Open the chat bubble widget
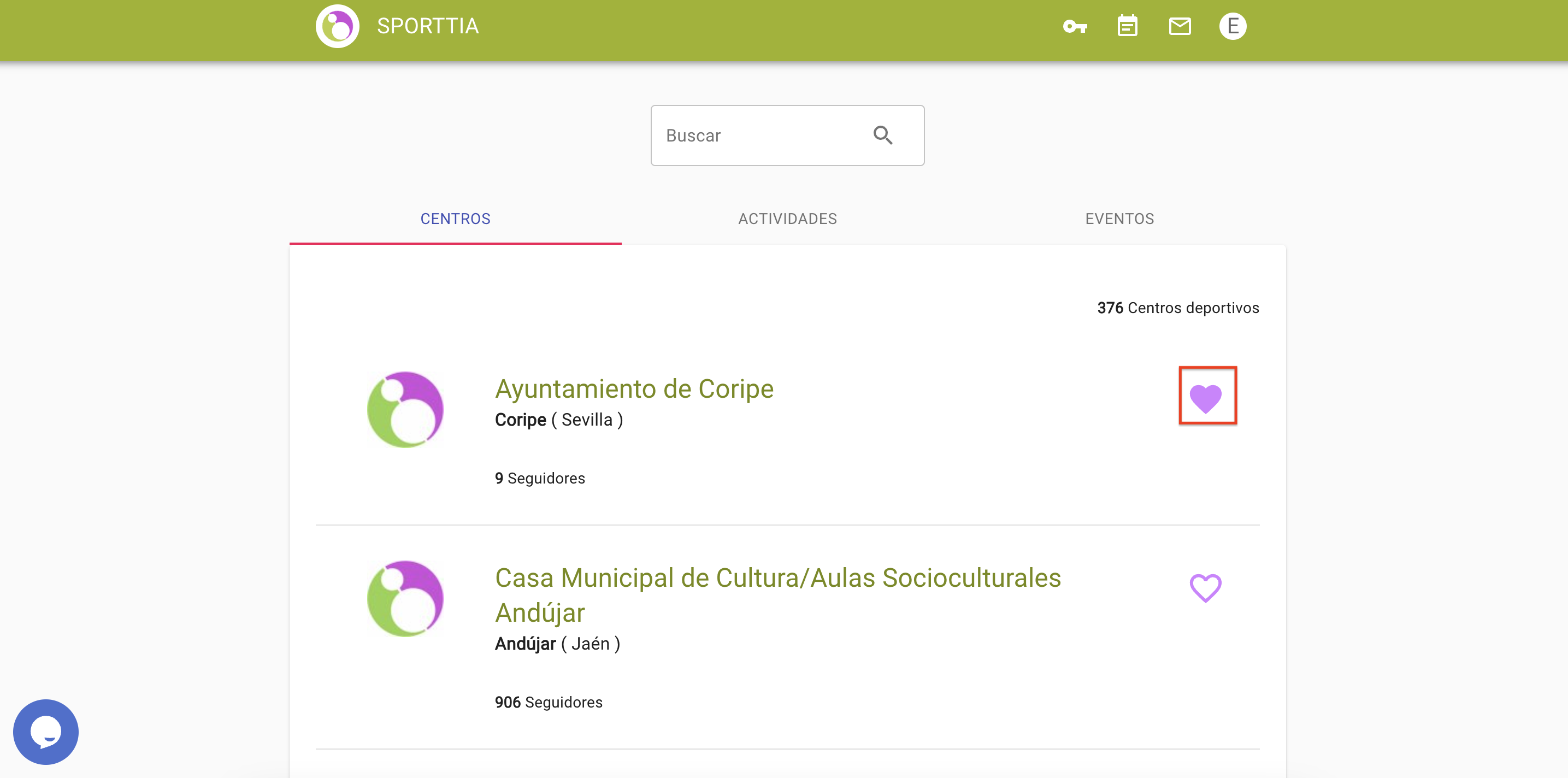 46,731
